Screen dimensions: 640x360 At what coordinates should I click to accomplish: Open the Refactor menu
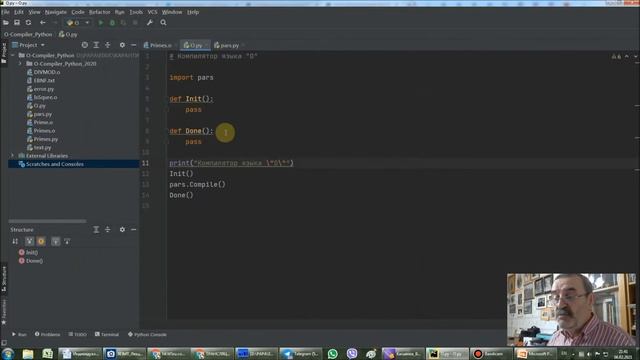tap(100, 12)
